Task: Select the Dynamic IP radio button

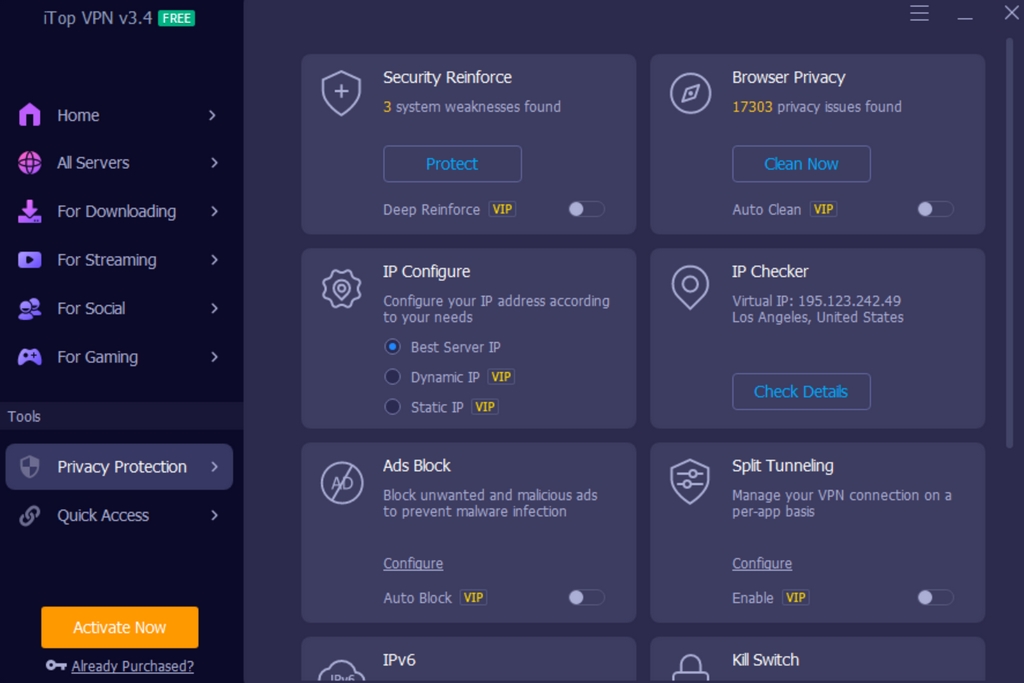Action: [x=392, y=377]
